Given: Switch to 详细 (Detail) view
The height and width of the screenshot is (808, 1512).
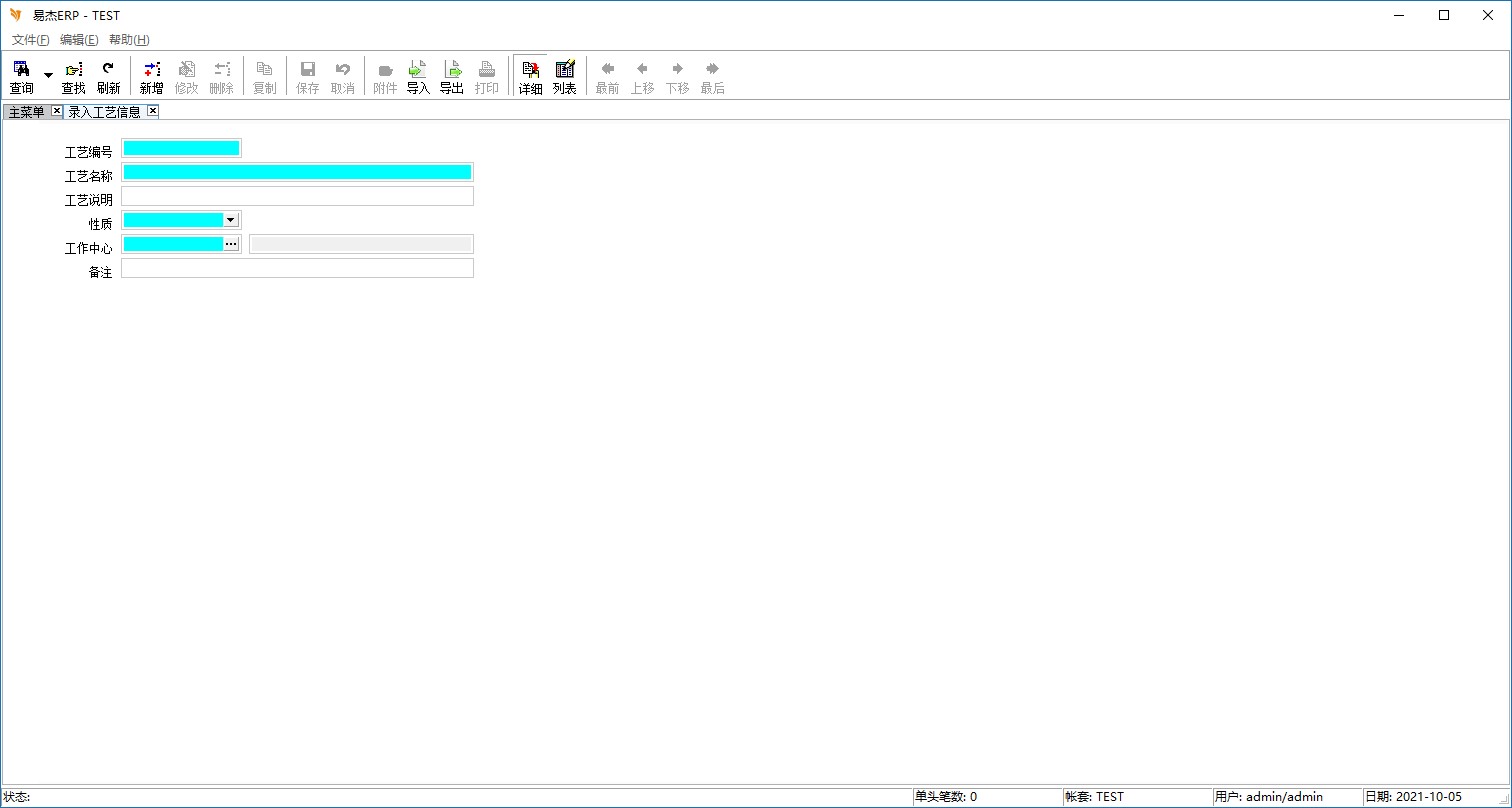Looking at the screenshot, I should coord(530,77).
